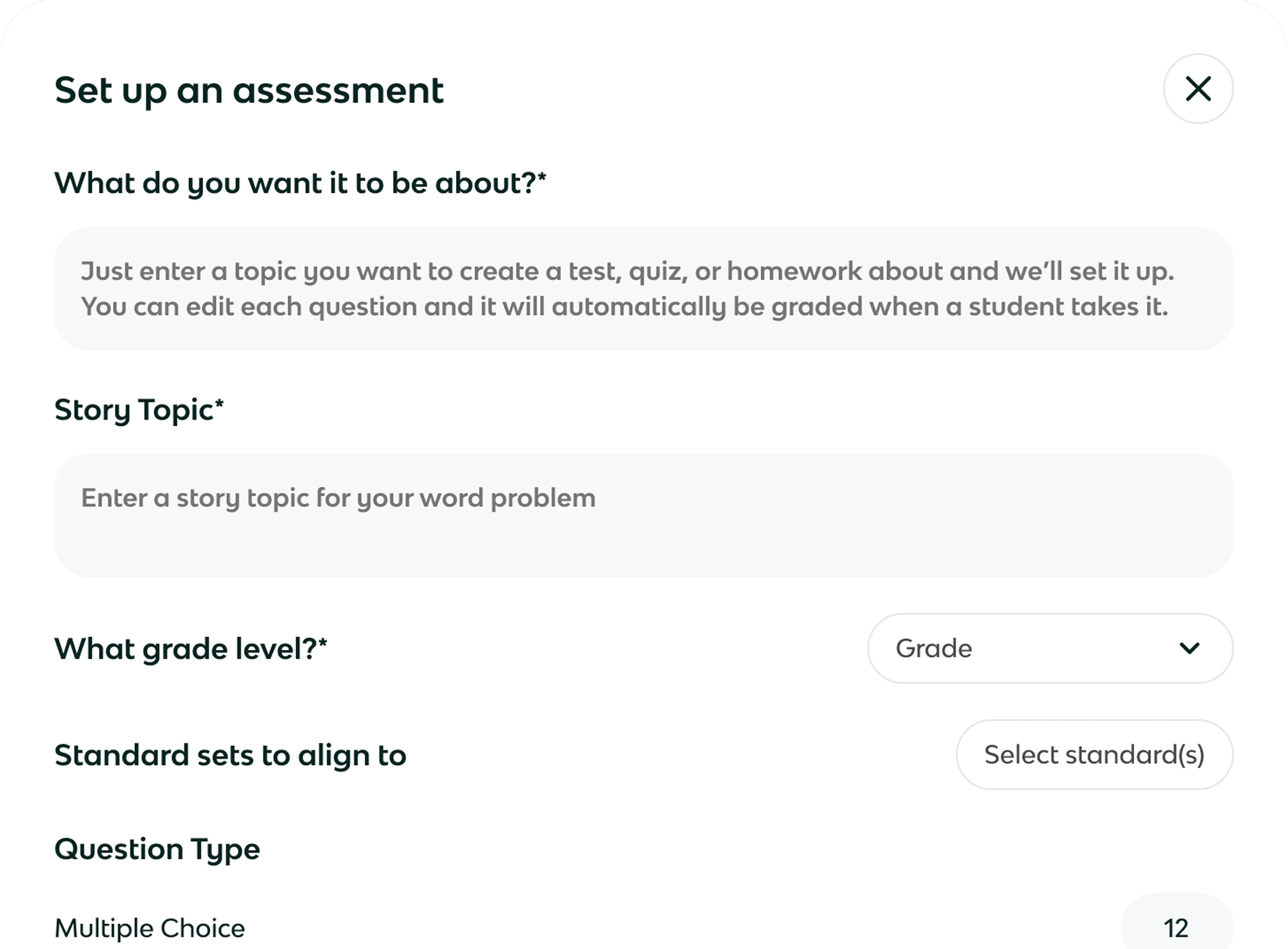This screenshot has height=949, width=1288.
Task: Click the "Grade" placeholder text in the dropdown
Action: (x=933, y=649)
